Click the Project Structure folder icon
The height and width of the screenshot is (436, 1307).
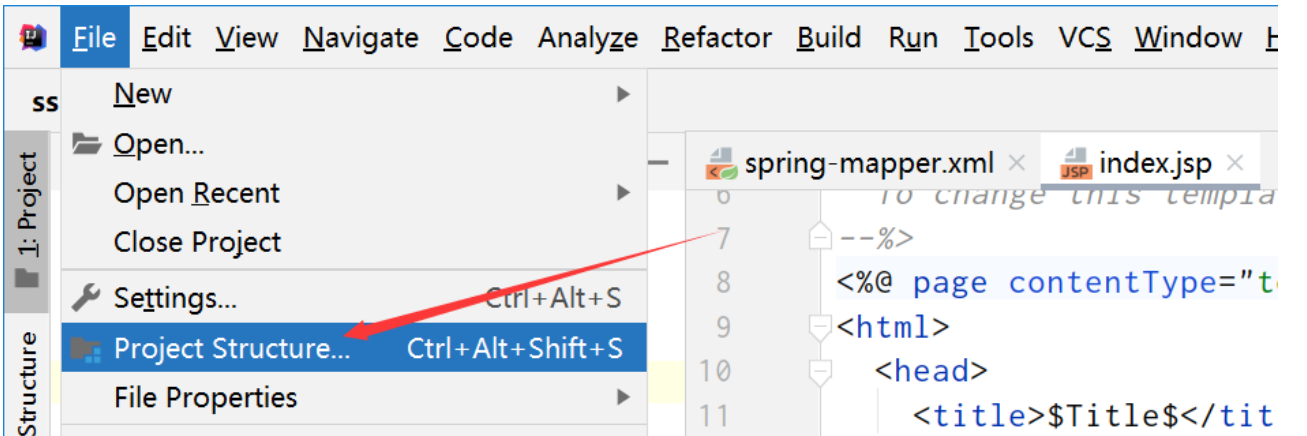88,348
